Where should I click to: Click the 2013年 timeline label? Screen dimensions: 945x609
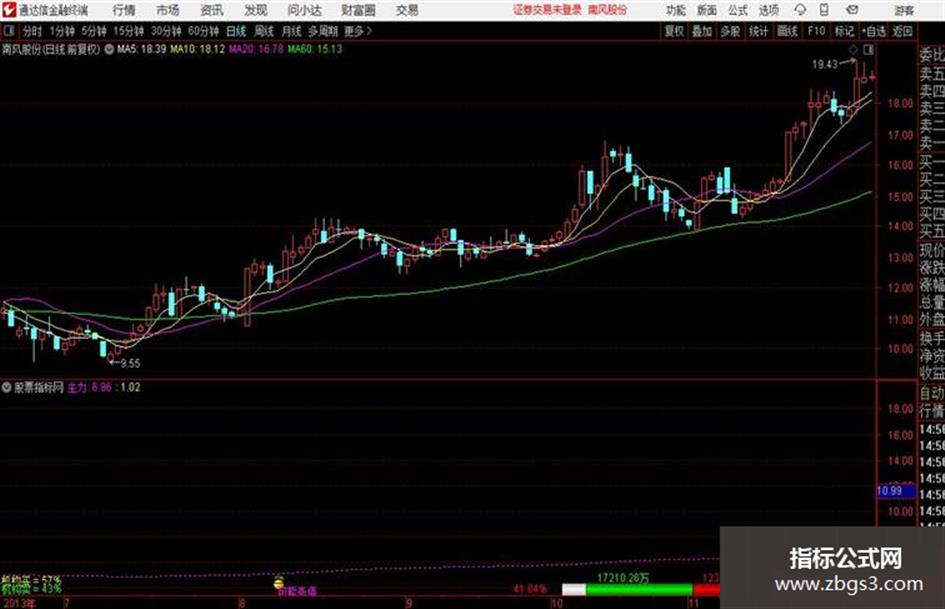coord(18,603)
